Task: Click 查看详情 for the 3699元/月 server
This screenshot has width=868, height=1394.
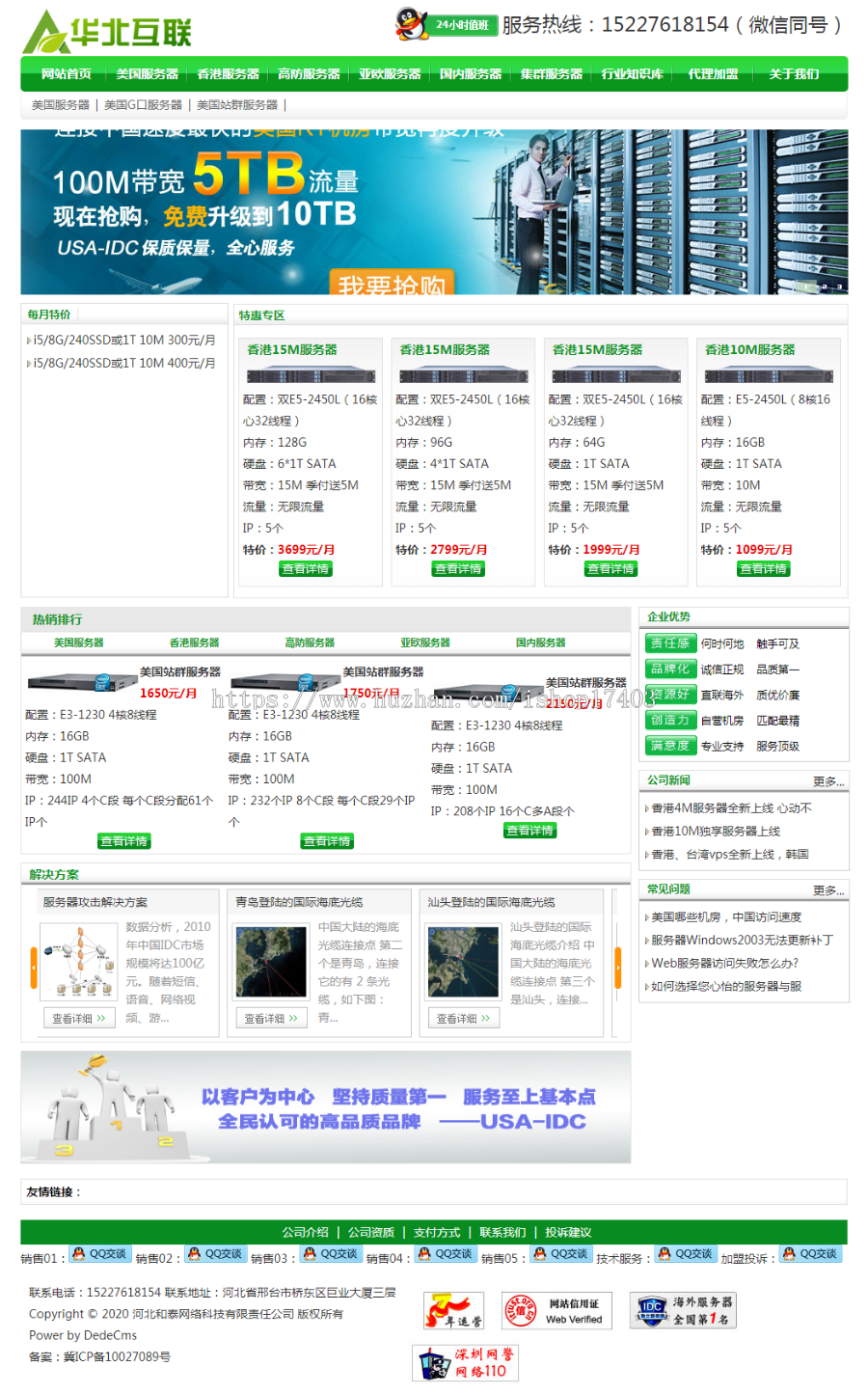Action: point(306,569)
